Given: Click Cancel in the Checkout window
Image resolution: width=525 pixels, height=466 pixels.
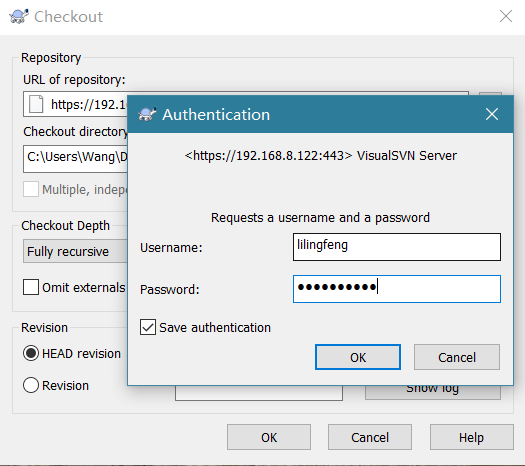Looking at the screenshot, I should tap(370, 437).
